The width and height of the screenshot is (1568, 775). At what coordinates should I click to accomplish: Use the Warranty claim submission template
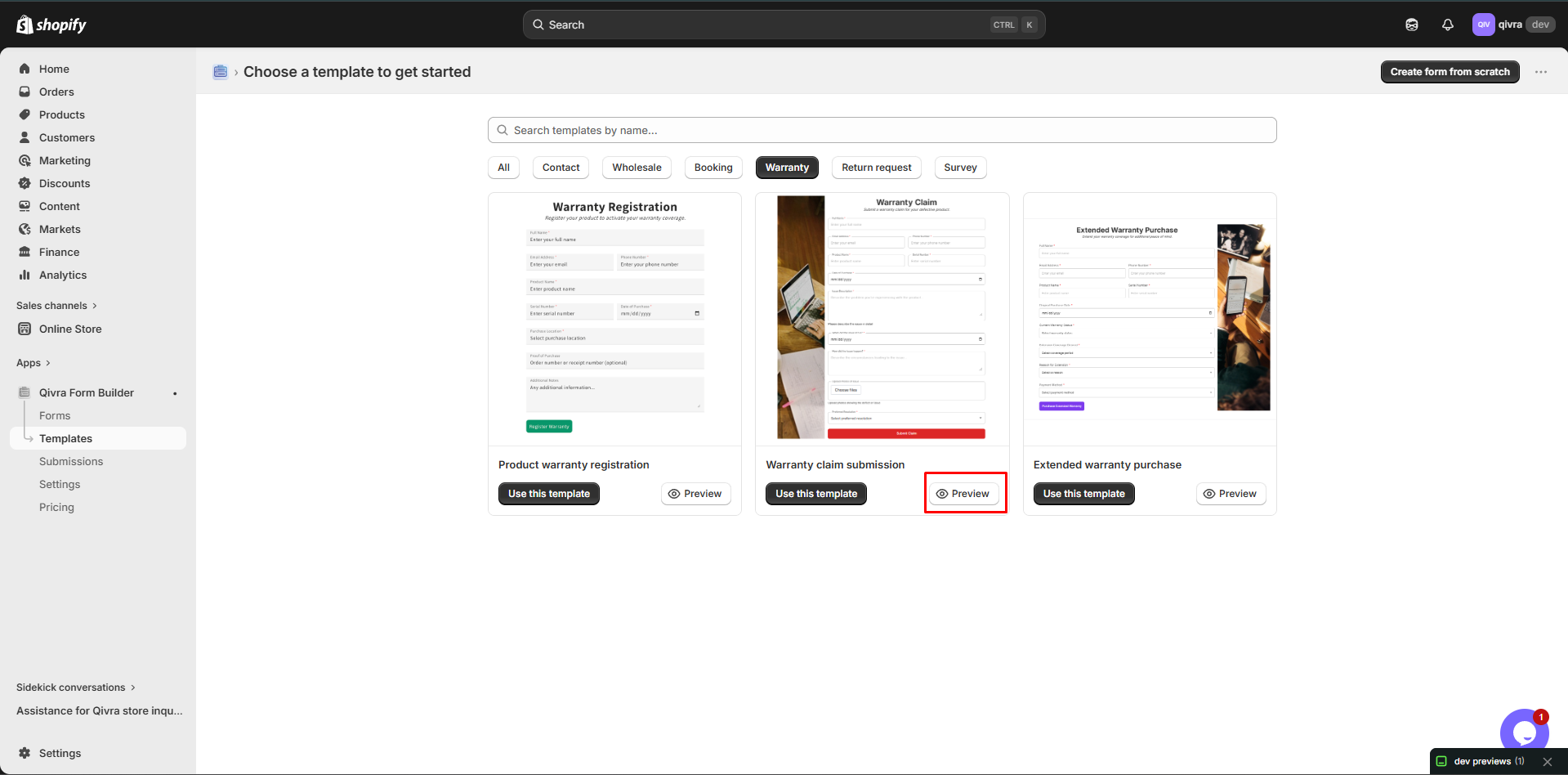[816, 494]
